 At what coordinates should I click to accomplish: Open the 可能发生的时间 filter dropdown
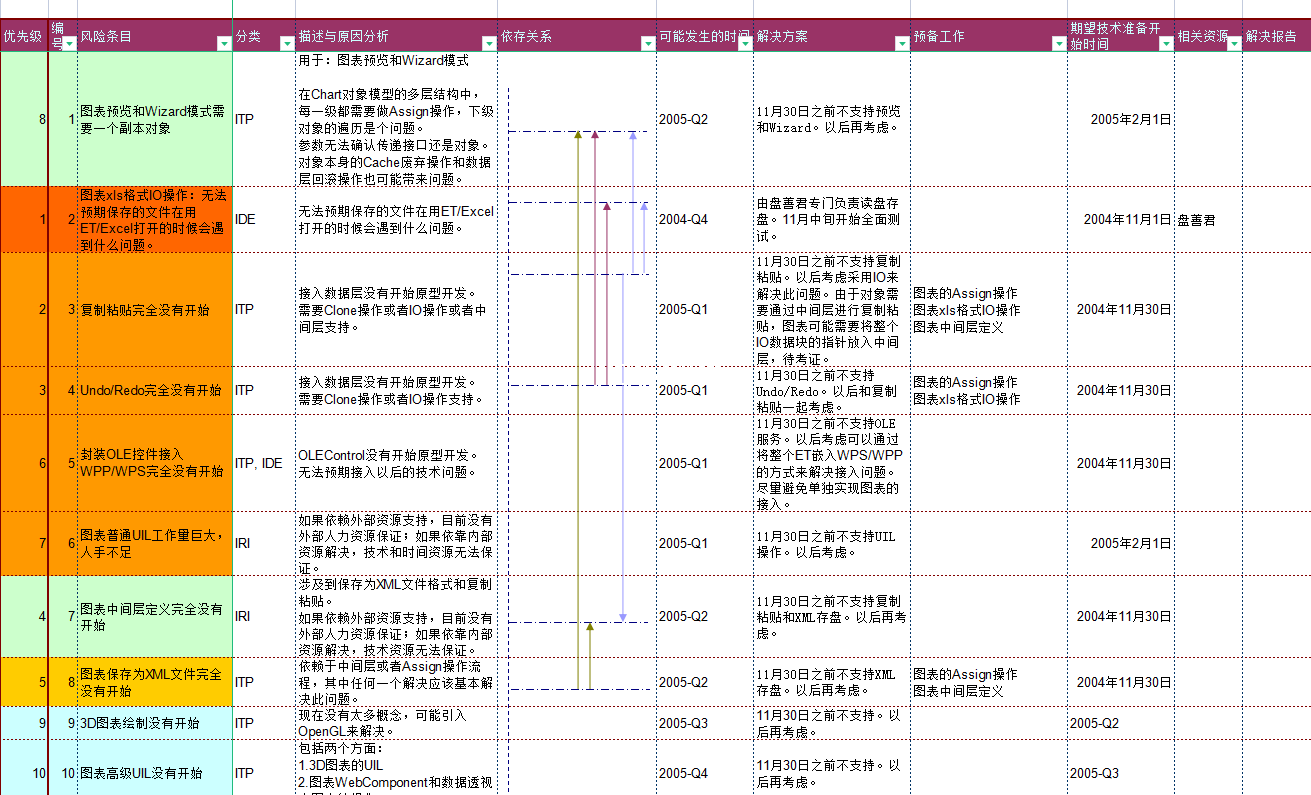(x=744, y=44)
